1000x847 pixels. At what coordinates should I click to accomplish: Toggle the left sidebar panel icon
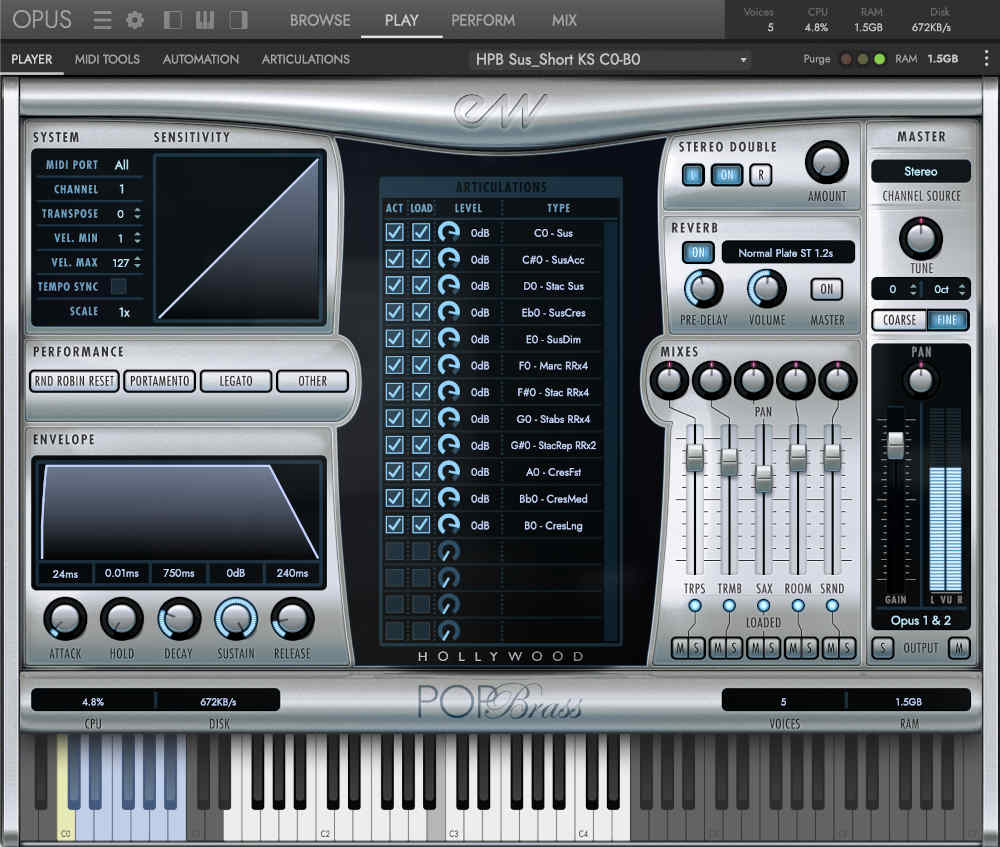point(173,20)
